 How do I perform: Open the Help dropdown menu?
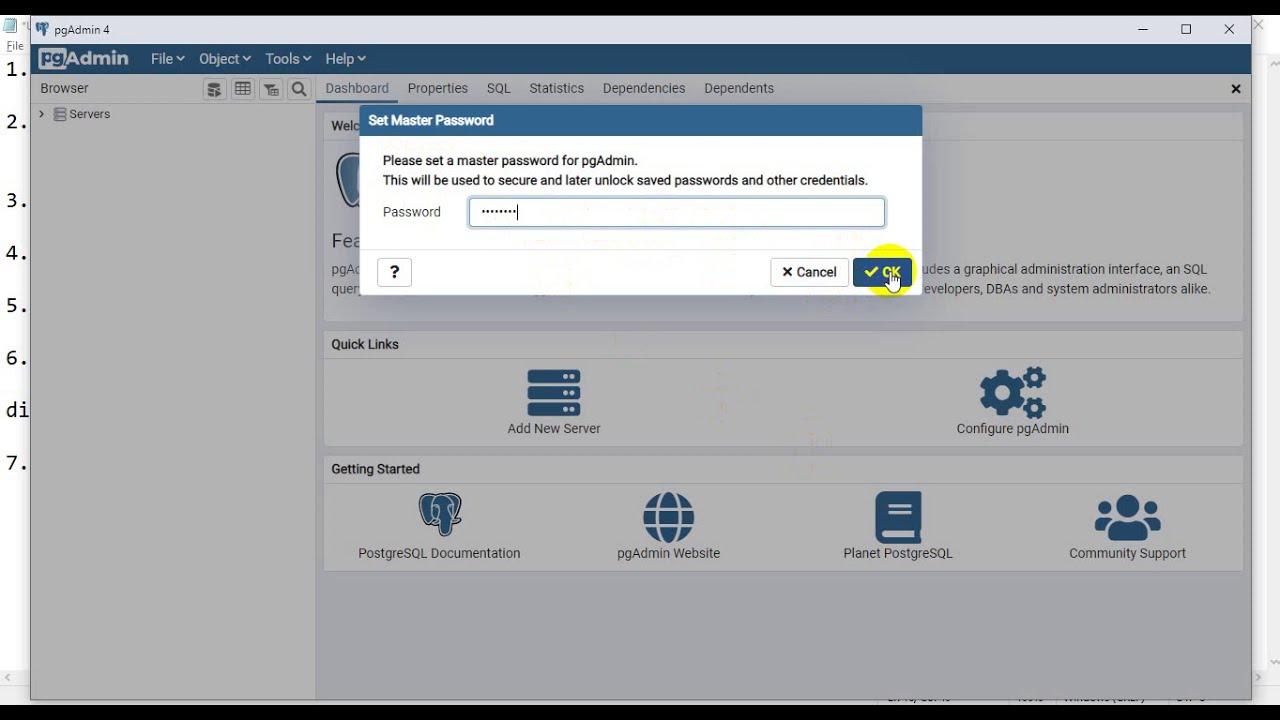click(x=345, y=59)
